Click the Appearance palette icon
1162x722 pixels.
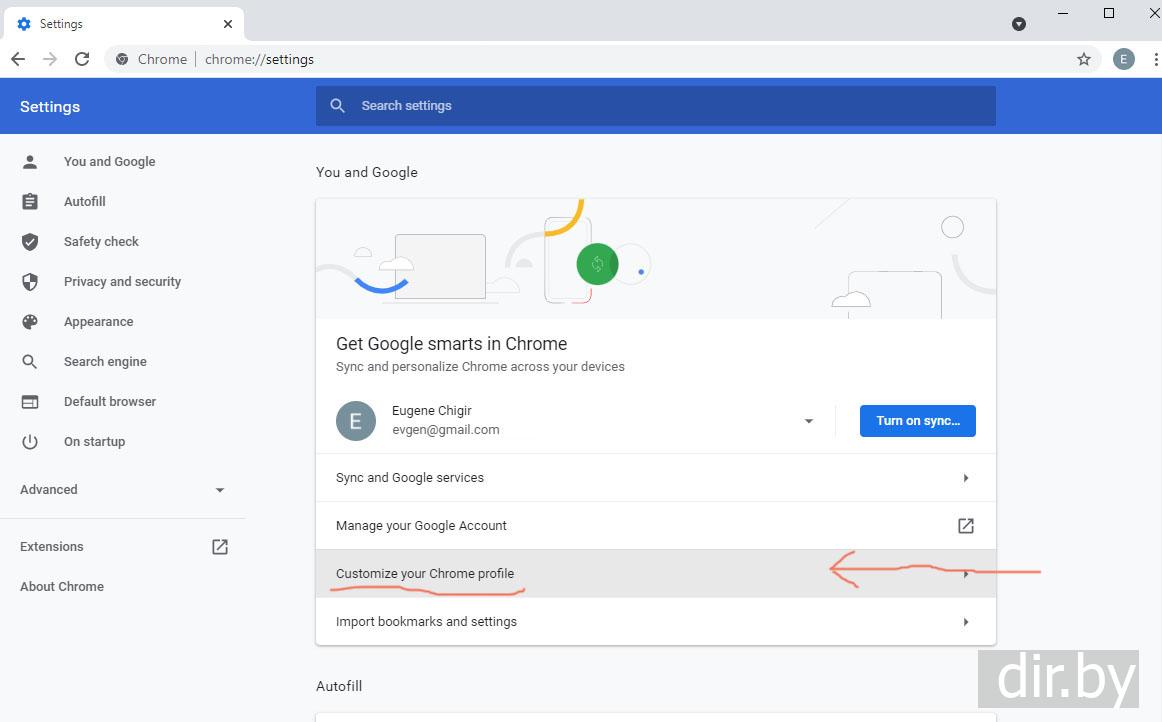coord(30,322)
